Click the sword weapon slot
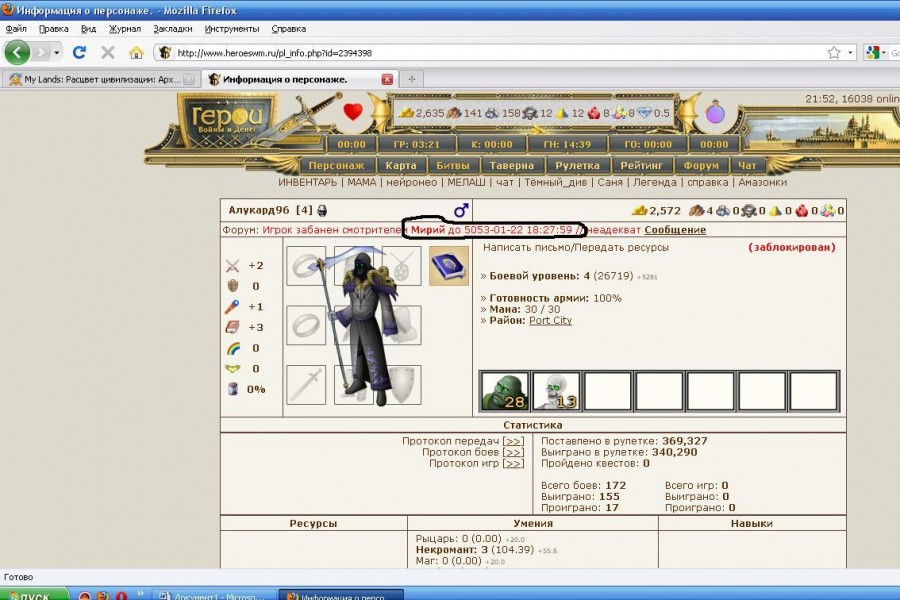Viewport: 900px width, 600px height. pyautogui.click(x=306, y=385)
